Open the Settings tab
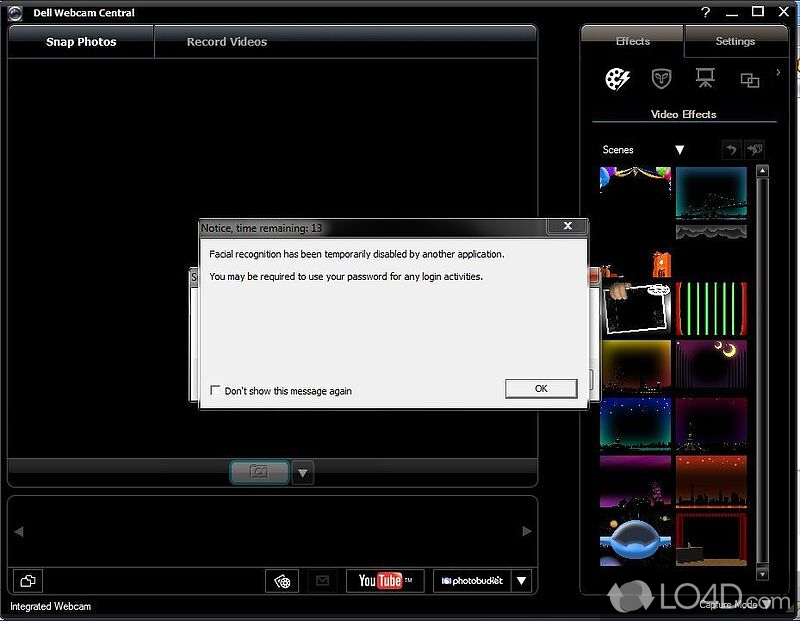Screen dimensions: 800x621 (735, 41)
